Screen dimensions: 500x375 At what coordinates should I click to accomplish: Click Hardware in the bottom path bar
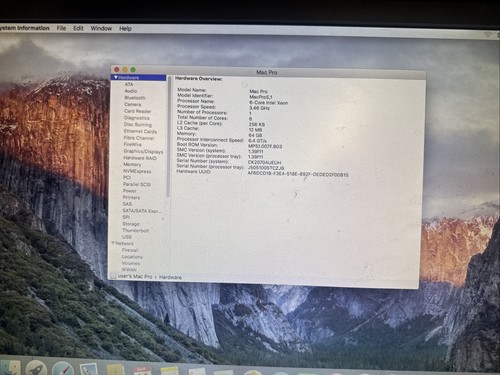(x=170, y=277)
